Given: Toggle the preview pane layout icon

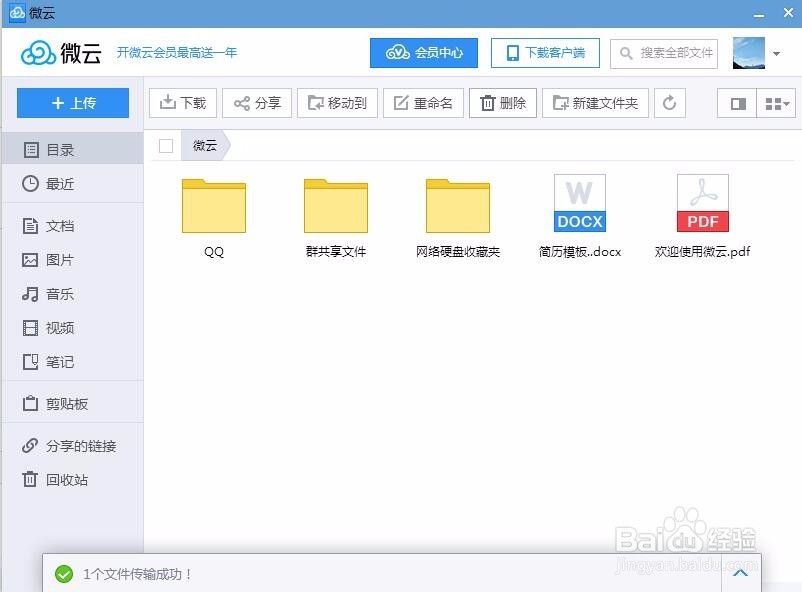Looking at the screenshot, I should pos(737,103).
